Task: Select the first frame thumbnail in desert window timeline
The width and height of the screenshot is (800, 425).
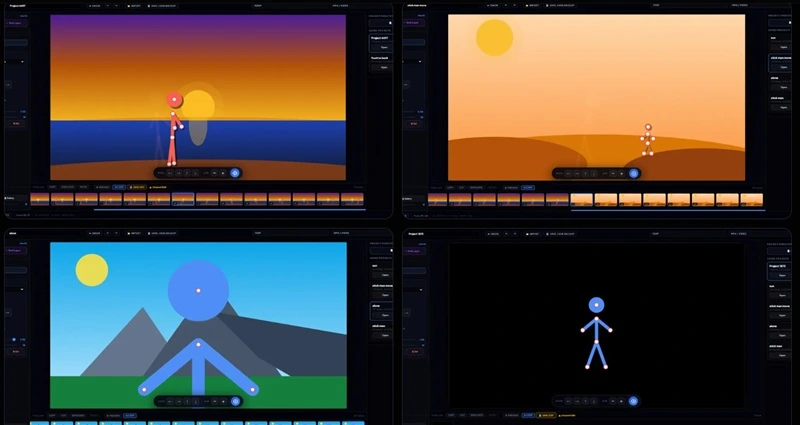Action: pos(438,199)
